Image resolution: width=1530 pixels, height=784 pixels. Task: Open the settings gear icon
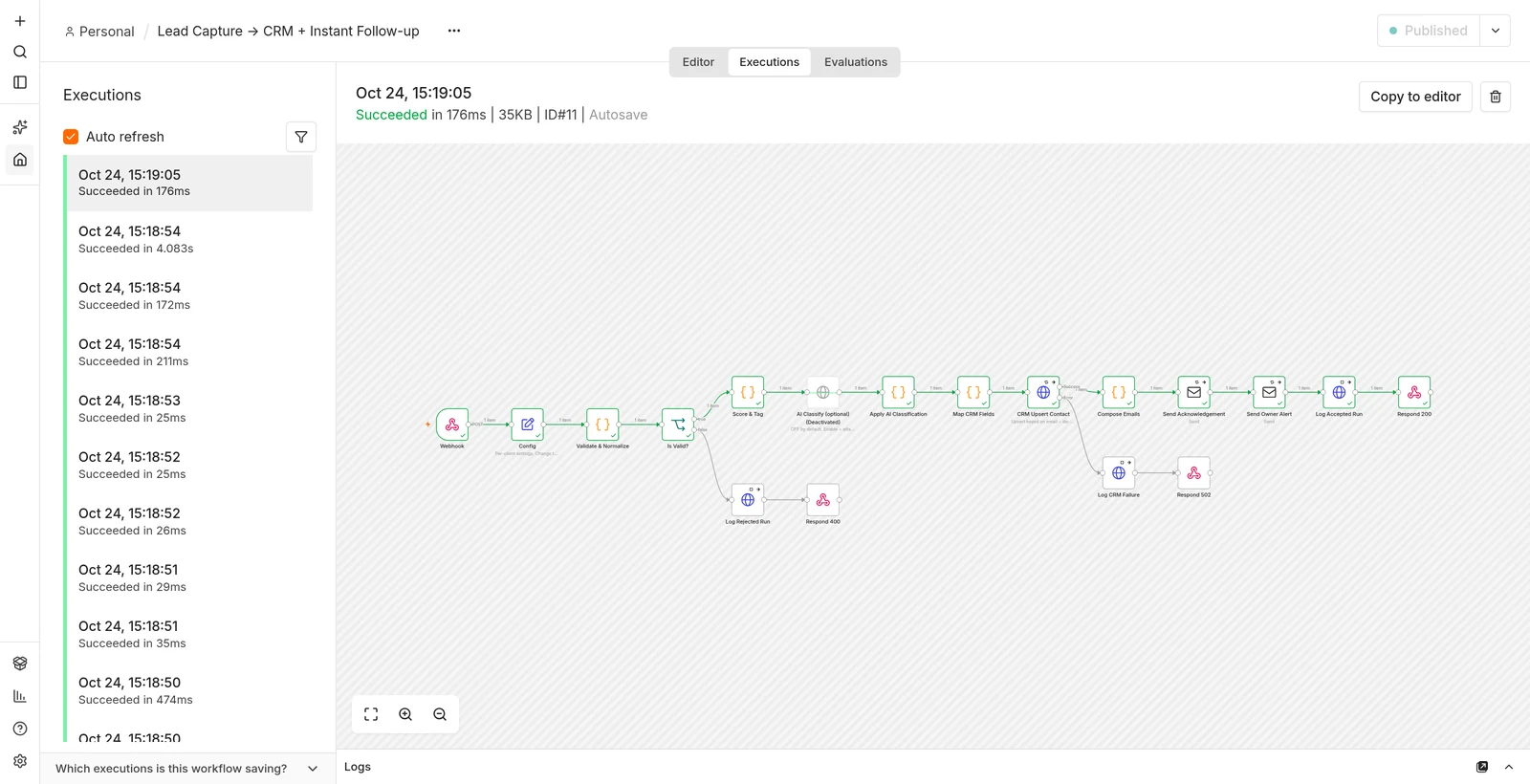click(x=20, y=761)
